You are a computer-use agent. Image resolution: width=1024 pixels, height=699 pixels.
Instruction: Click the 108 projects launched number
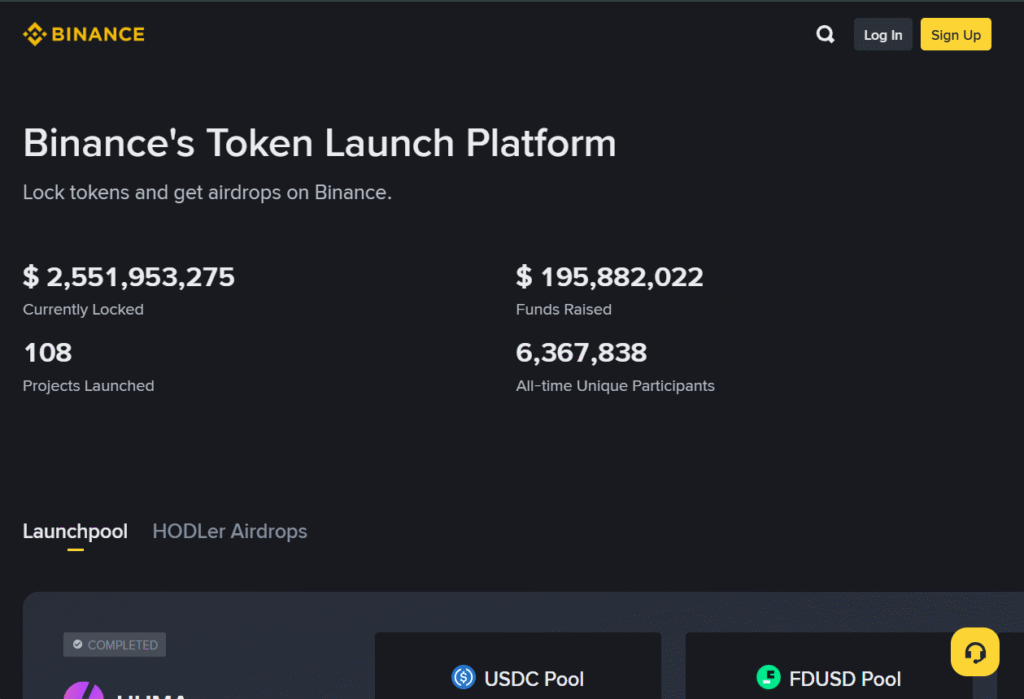pyautogui.click(x=48, y=353)
